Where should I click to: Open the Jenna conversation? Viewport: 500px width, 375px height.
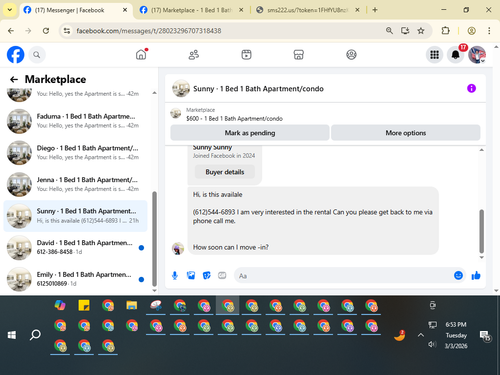(x=75, y=184)
